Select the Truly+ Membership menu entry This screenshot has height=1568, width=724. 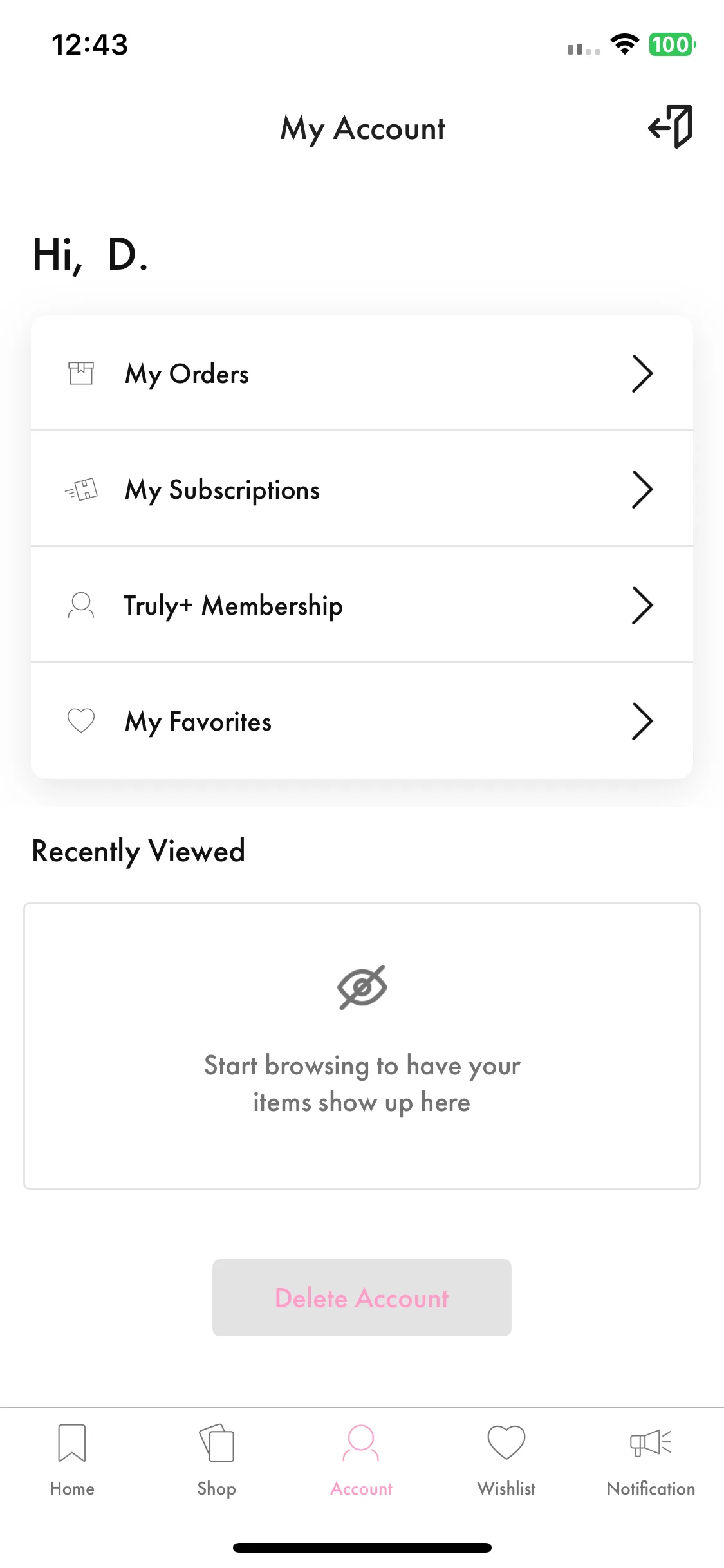coord(362,604)
